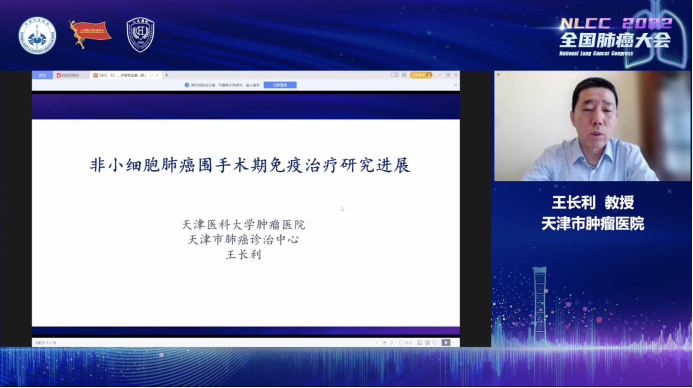The image size is (693, 388).
Task: Click the grid icon beside the account button
Action: pos(404,75)
